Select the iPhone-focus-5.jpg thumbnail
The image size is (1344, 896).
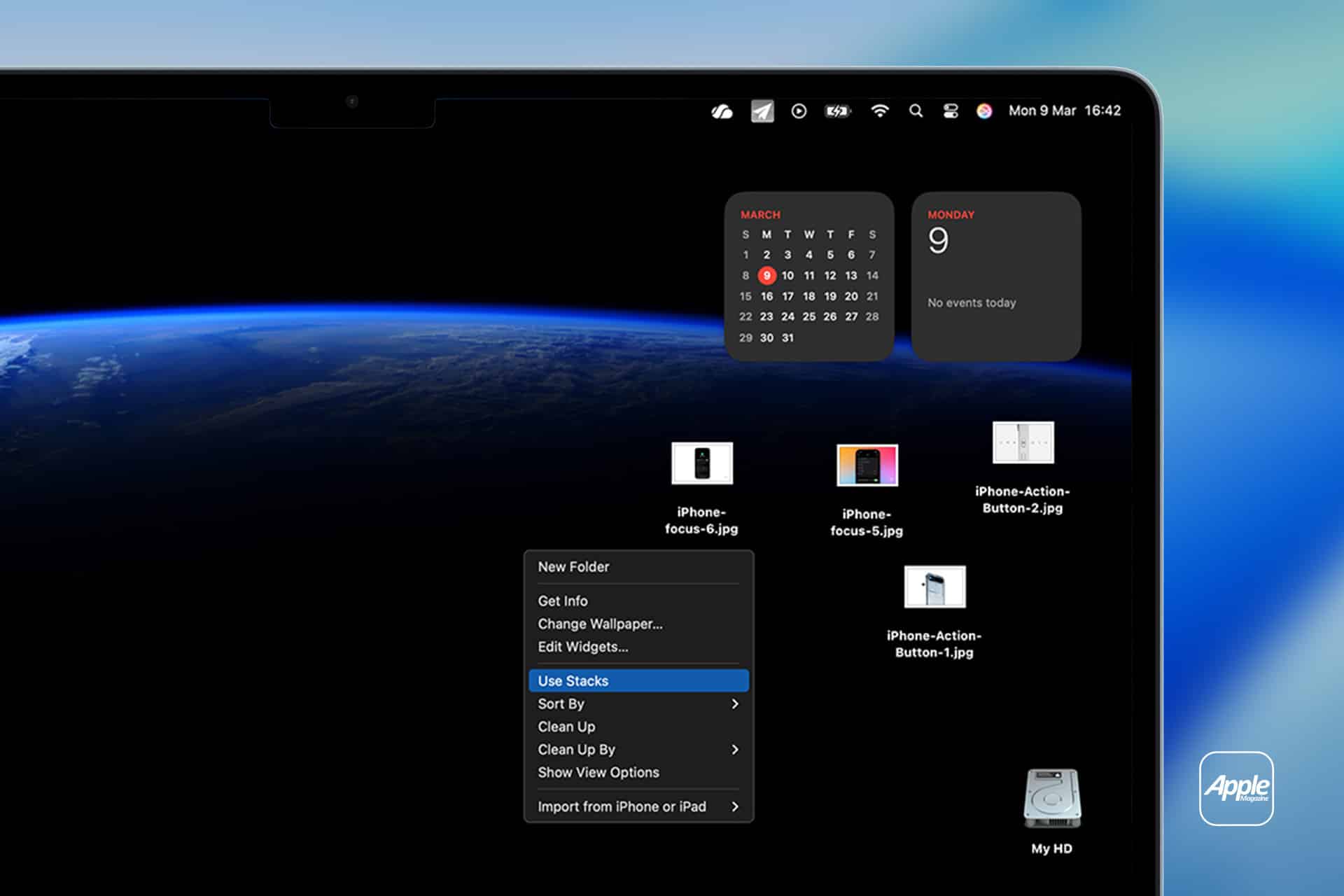point(867,465)
